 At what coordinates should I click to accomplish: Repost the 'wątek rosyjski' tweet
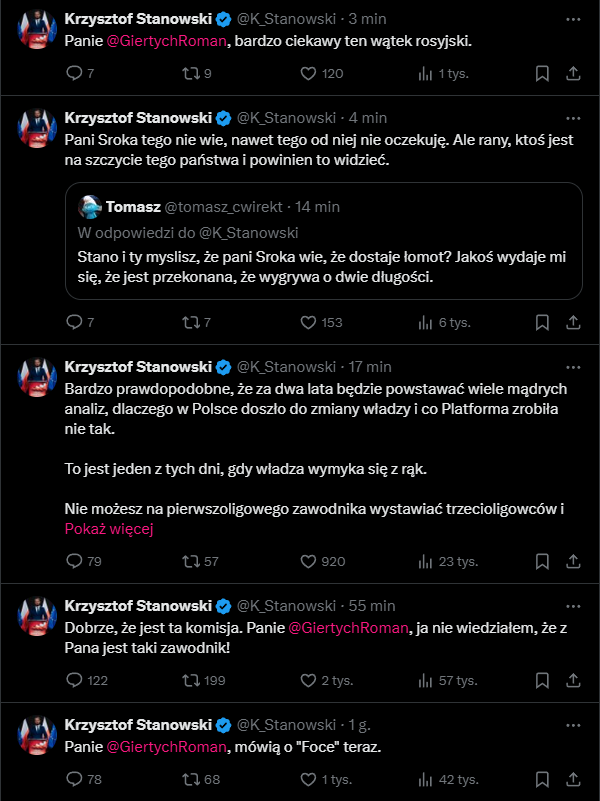point(190,73)
